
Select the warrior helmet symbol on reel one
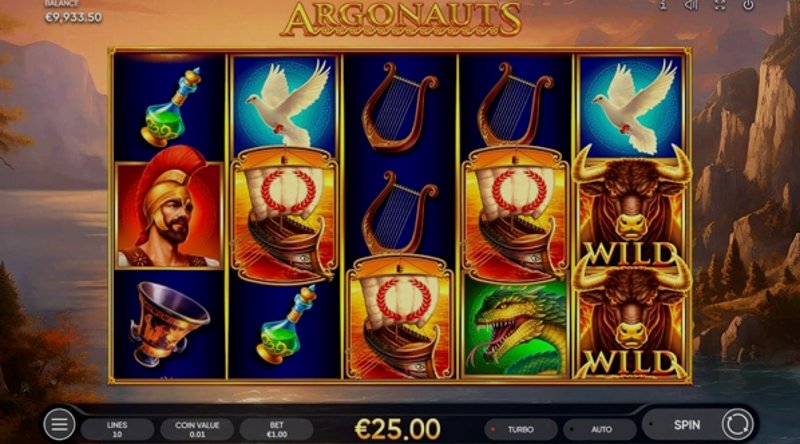169,214
